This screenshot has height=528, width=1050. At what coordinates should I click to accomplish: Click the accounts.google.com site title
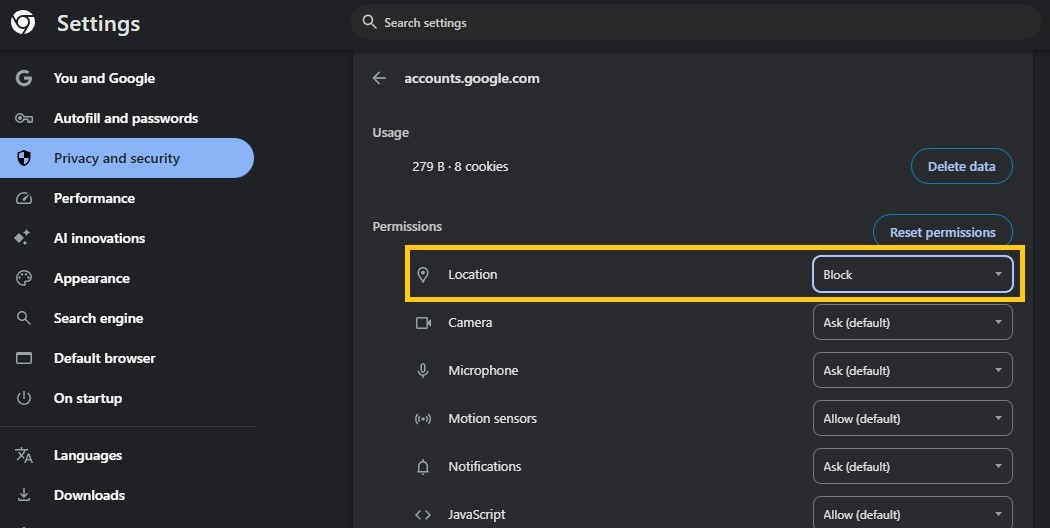coord(472,78)
